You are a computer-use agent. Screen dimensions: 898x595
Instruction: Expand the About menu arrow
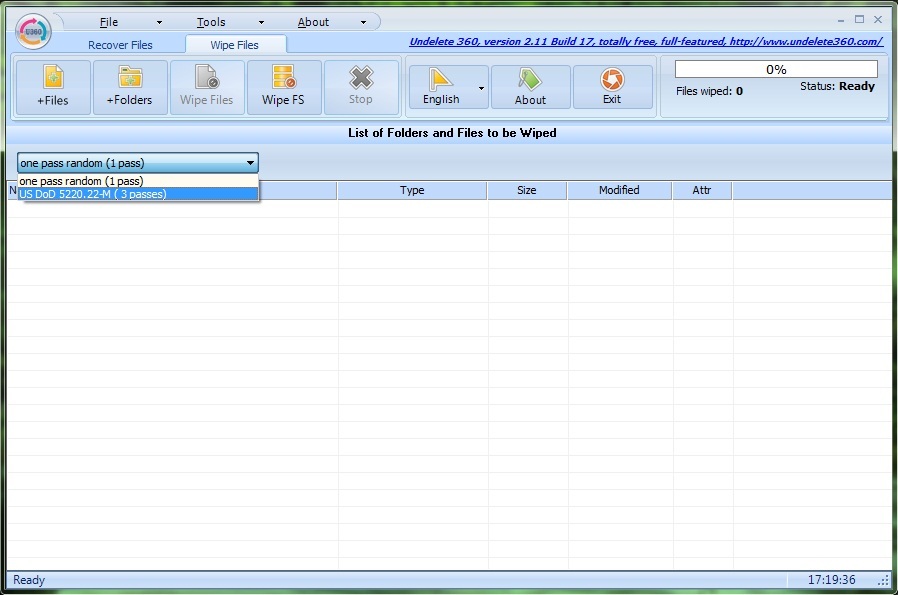point(363,23)
